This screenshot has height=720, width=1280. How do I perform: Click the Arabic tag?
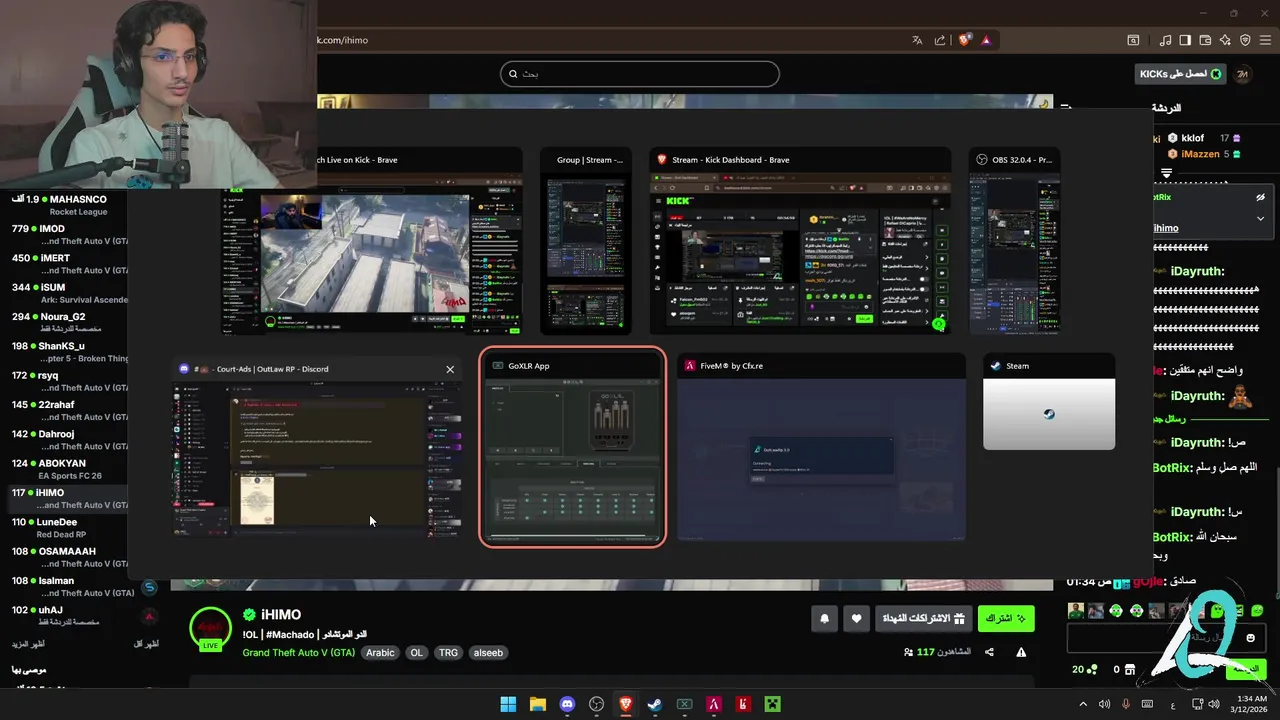(380, 653)
